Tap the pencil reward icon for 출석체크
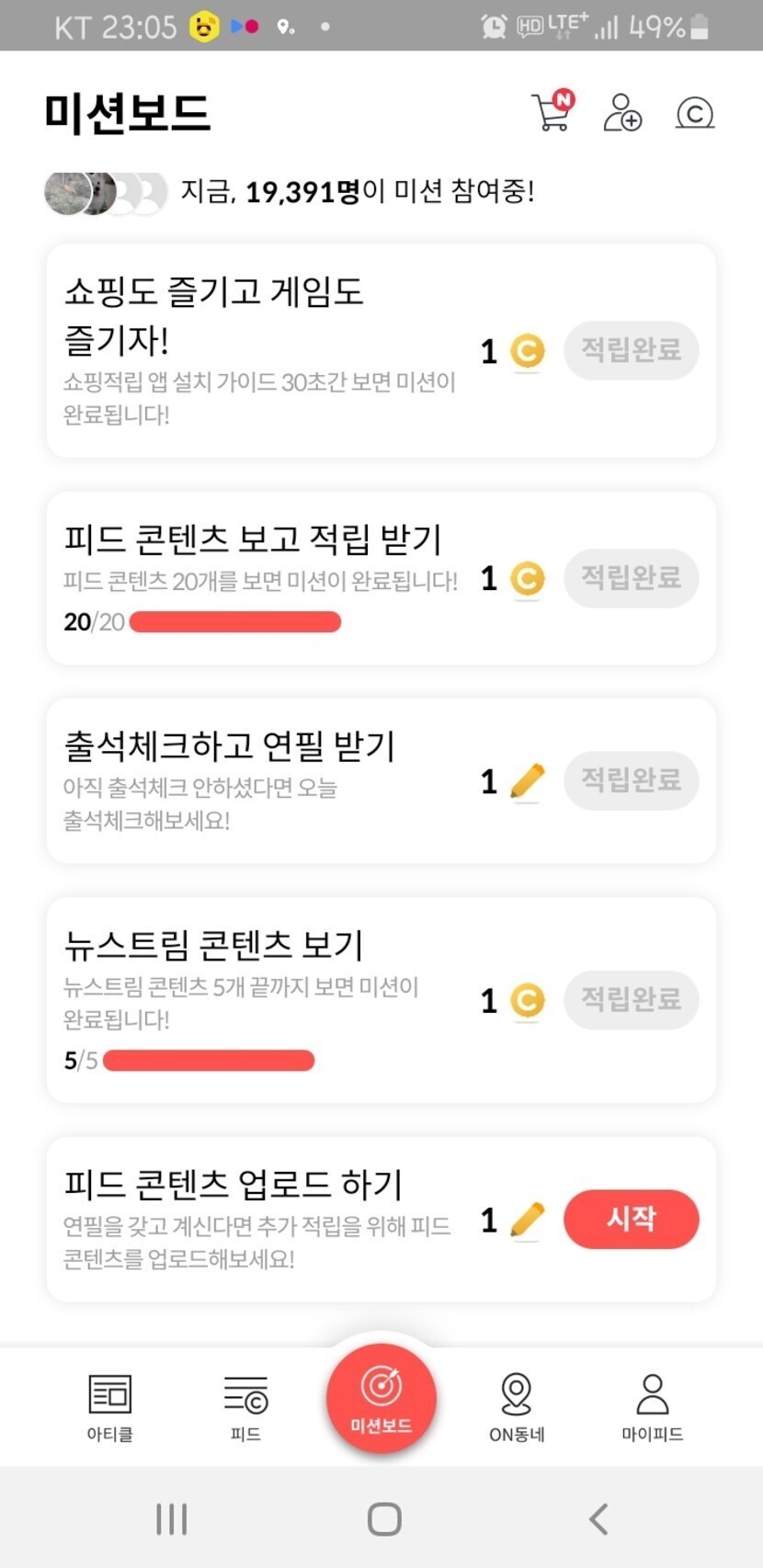Viewport: 763px width, 1568px height. click(x=527, y=782)
